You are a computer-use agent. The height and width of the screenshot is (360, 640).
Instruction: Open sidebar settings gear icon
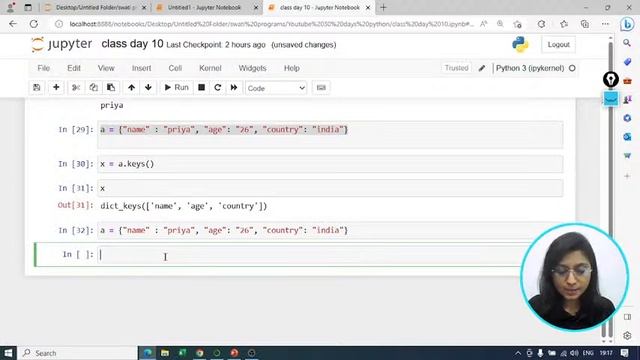point(627,336)
